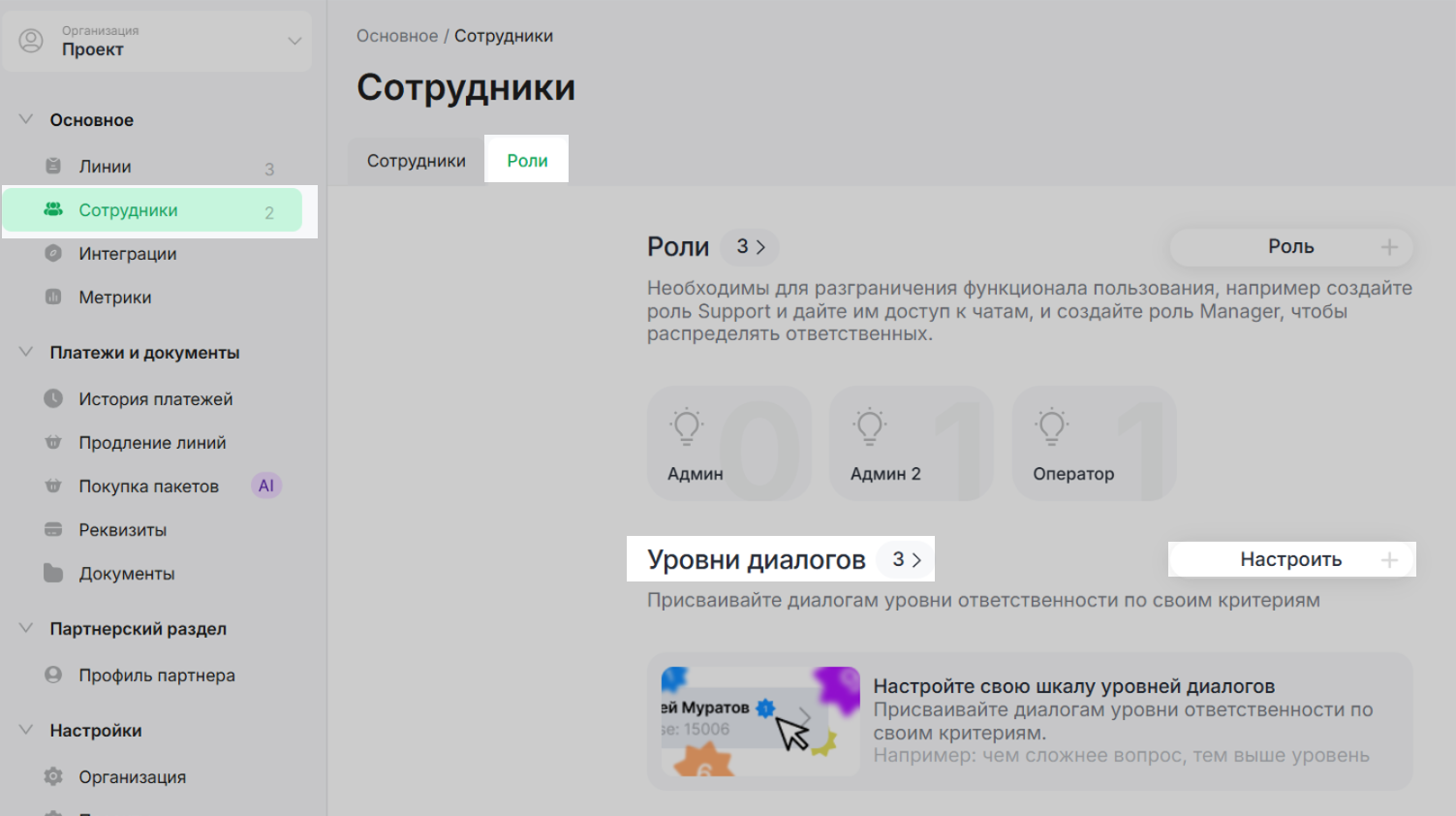Click the Документы folder icon
This screenshot has height=816, width=1456.
click(x=53, y=573)
